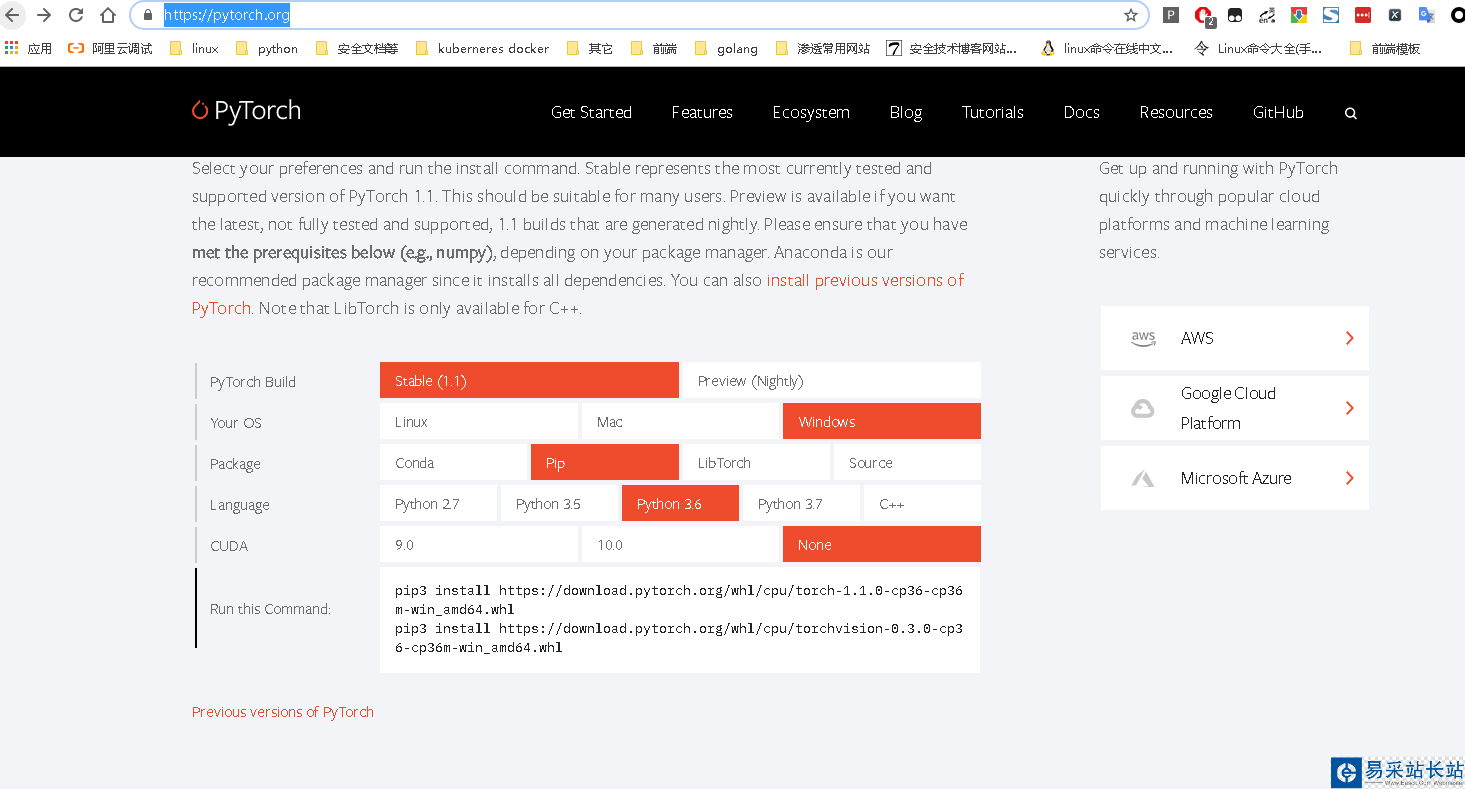This screenshot has width=1465, height=789.
Task: Expand the python bookmark folder
Action: pos(267,48)
